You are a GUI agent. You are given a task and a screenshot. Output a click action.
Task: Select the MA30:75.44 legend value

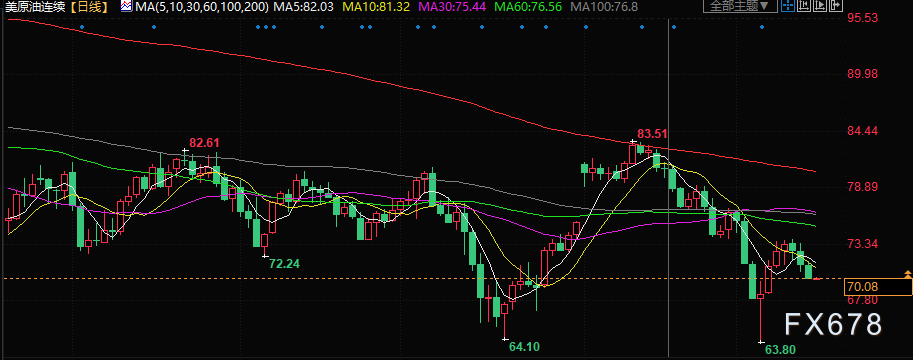[451, 7]
